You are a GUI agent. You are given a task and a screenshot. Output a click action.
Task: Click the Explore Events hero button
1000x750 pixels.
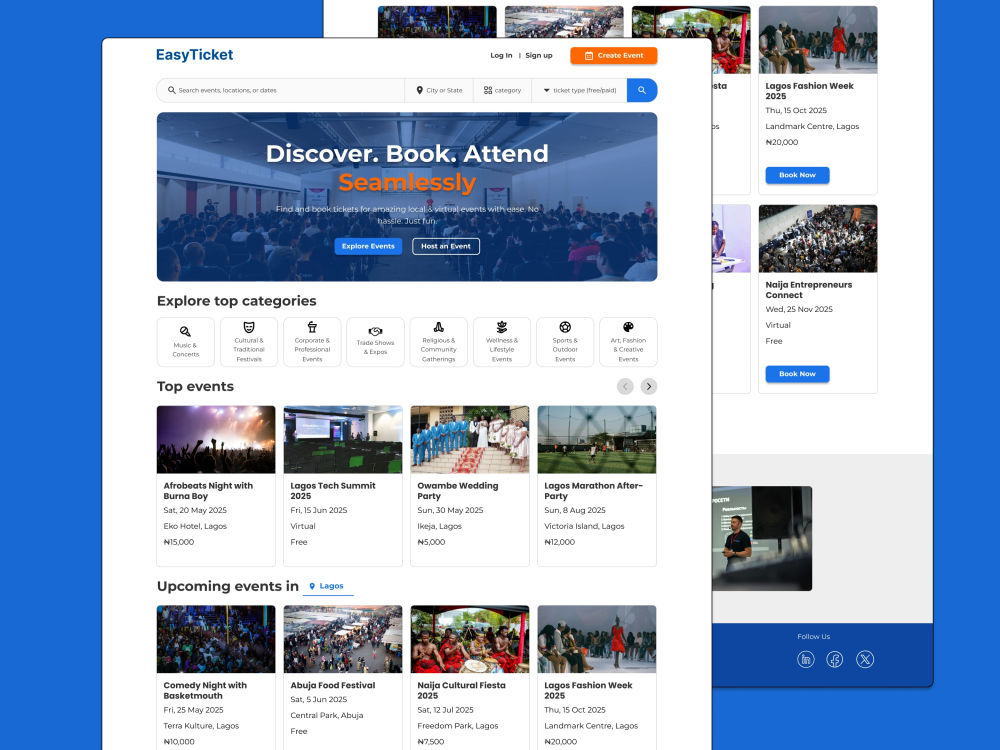(368, 246)
